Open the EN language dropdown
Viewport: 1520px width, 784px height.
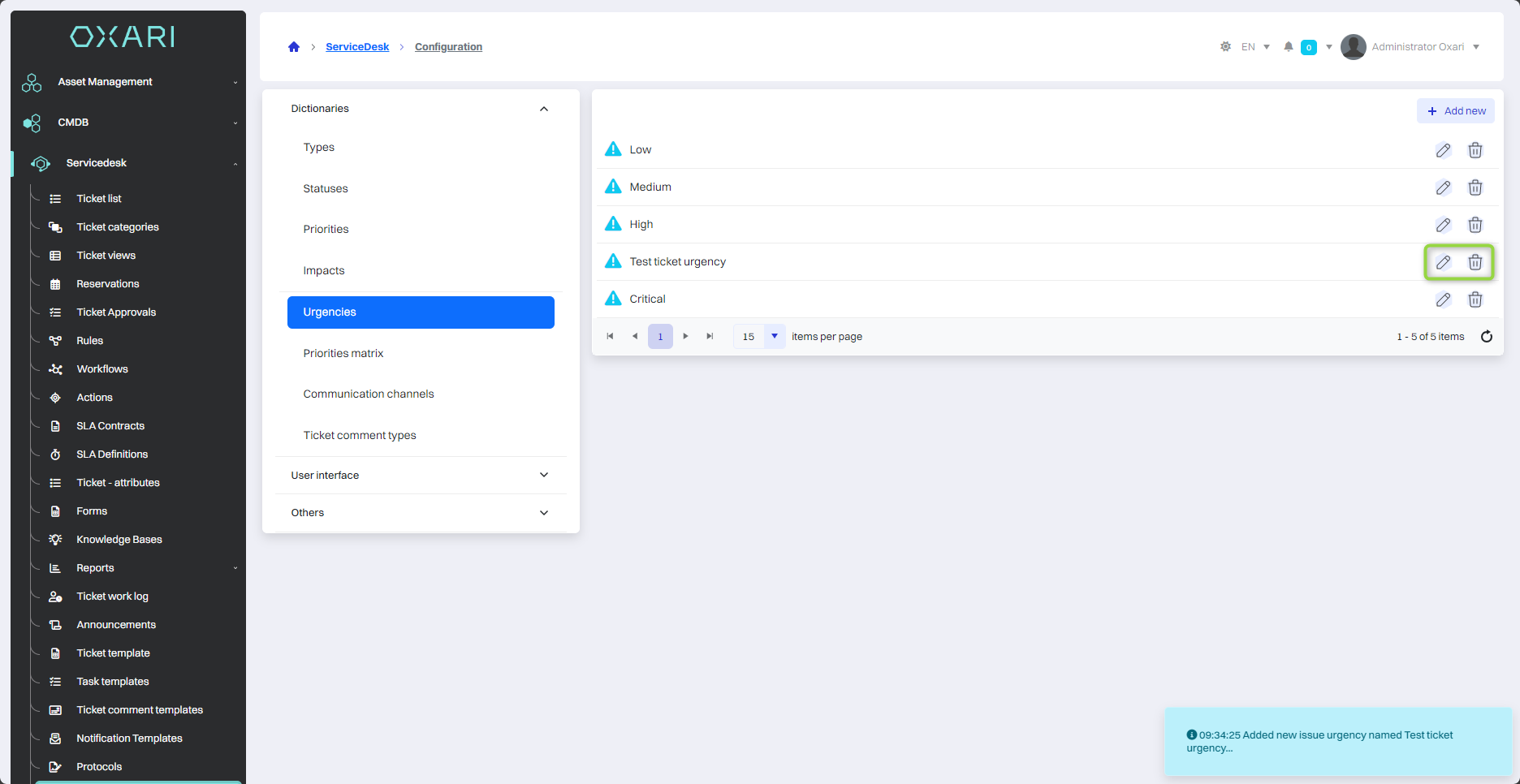[1255, 47]
